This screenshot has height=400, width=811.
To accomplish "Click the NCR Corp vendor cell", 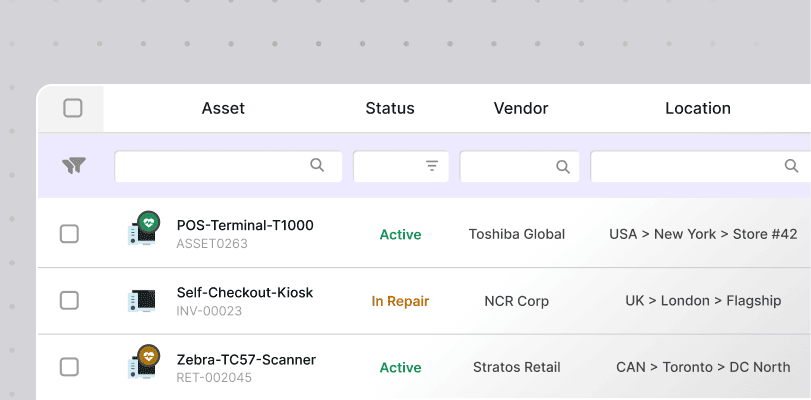I will point(517,301).
